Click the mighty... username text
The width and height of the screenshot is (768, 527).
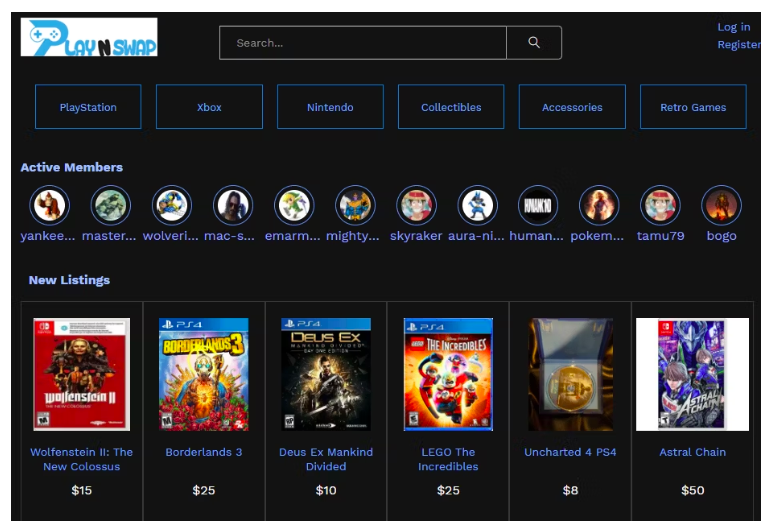pos(353,236)
